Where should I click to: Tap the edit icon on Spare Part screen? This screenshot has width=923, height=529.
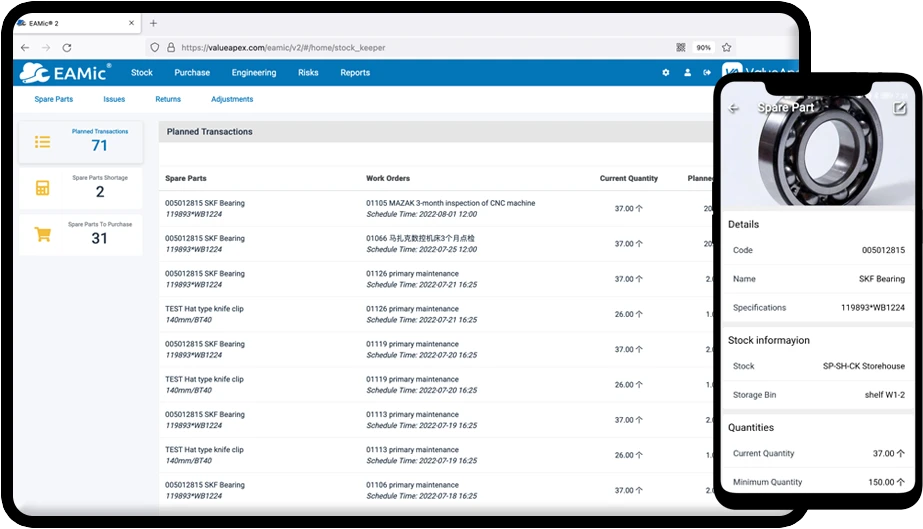[899, 108]
